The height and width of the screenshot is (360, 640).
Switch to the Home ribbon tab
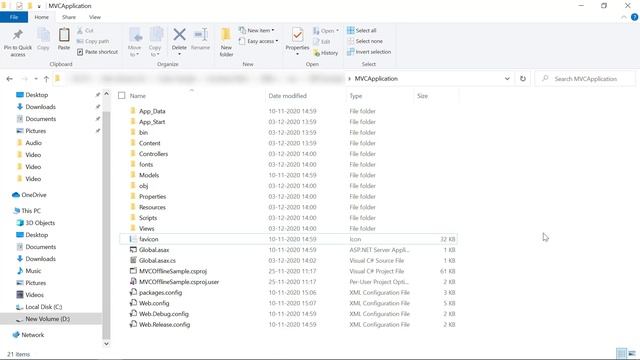(x=41, y=17)
